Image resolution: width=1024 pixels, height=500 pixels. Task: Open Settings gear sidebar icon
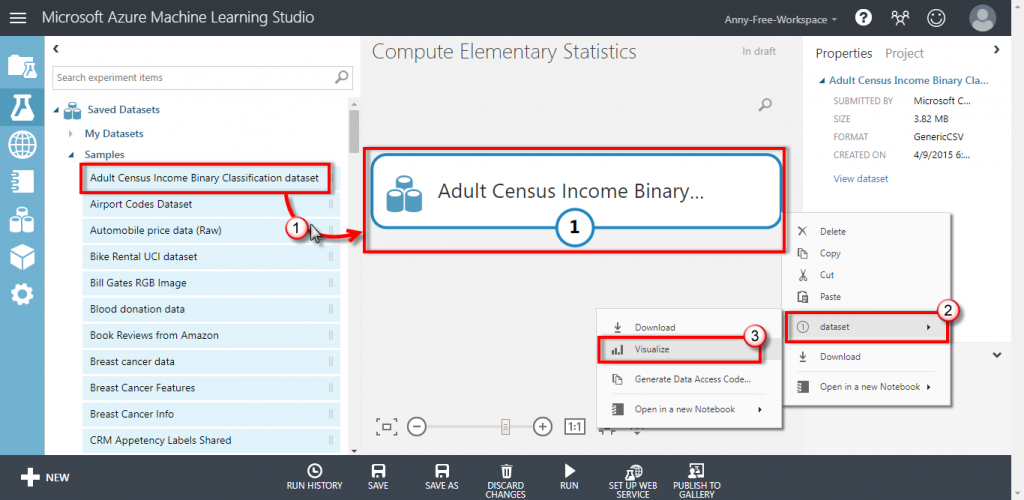22,295
